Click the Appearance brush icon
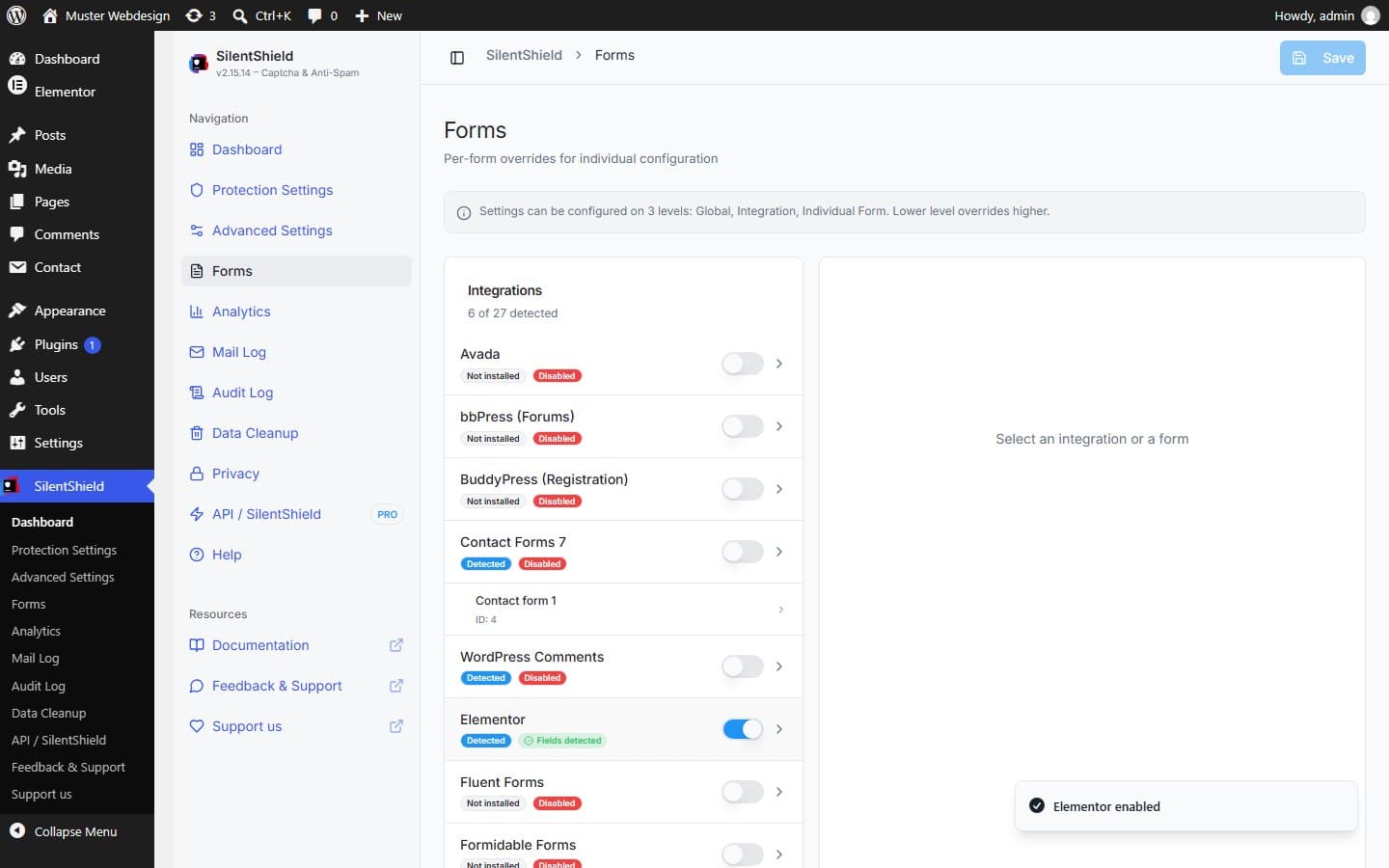Screen dimensions: 1389x868 [x=17, y=311]
